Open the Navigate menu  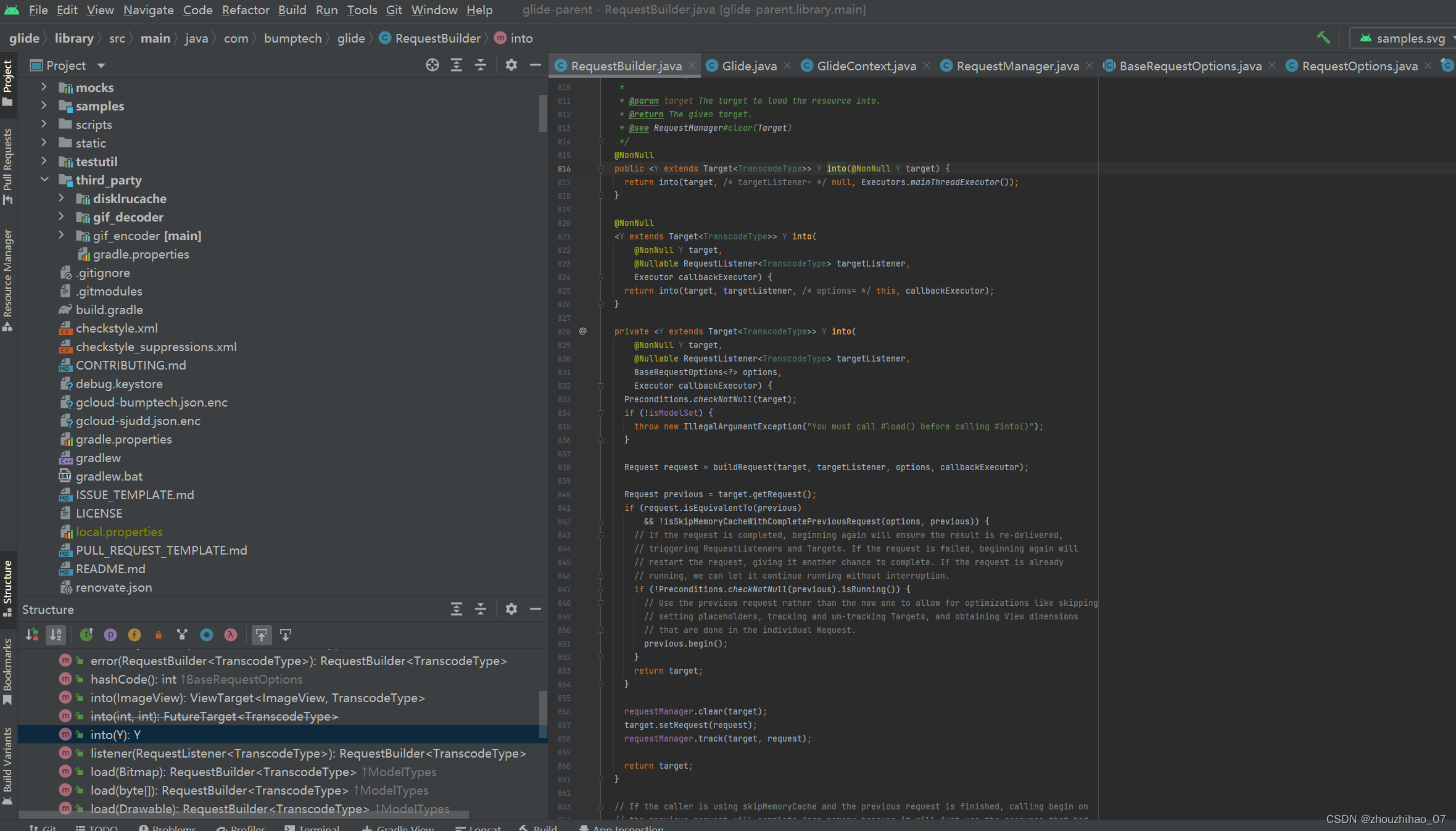tap(149, 10)
